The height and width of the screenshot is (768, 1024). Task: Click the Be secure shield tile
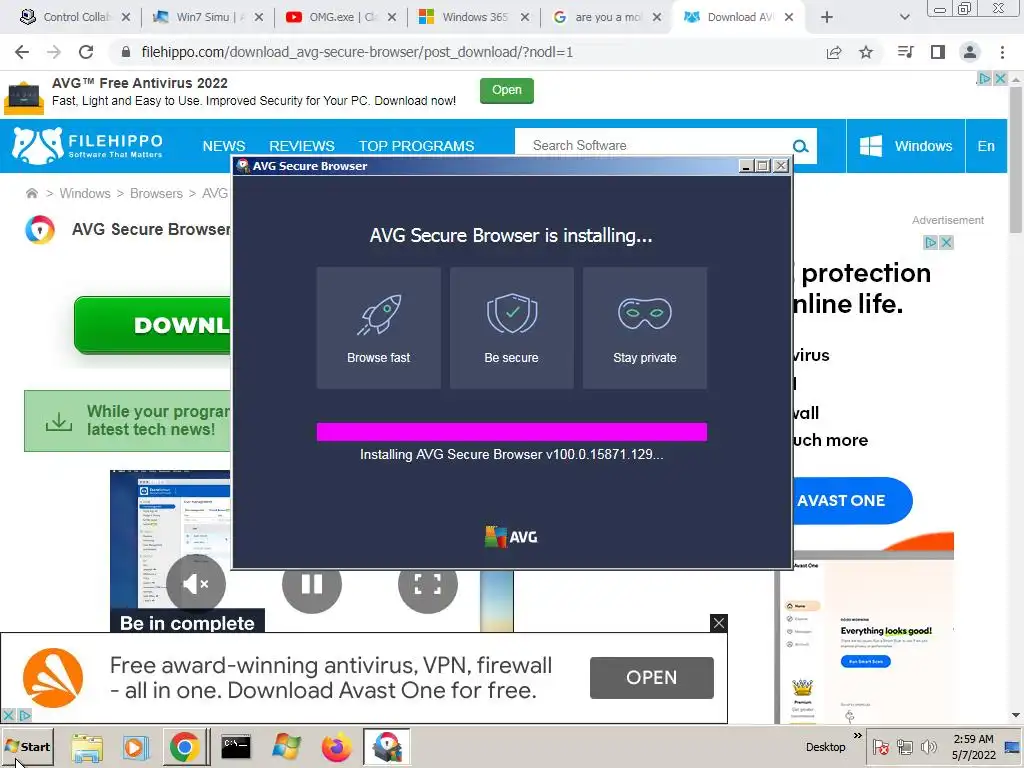point(511,328)
